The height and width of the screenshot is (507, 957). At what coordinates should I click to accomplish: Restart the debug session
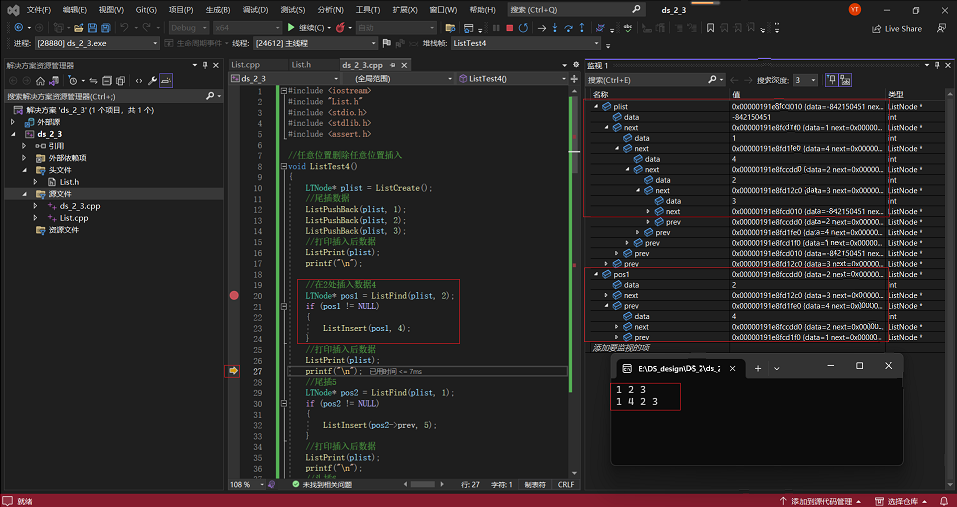click(524, 28)
